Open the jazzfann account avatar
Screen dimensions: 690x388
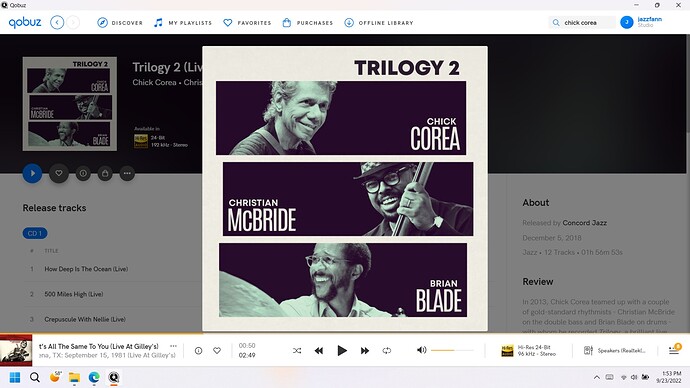tap(626, 22)
